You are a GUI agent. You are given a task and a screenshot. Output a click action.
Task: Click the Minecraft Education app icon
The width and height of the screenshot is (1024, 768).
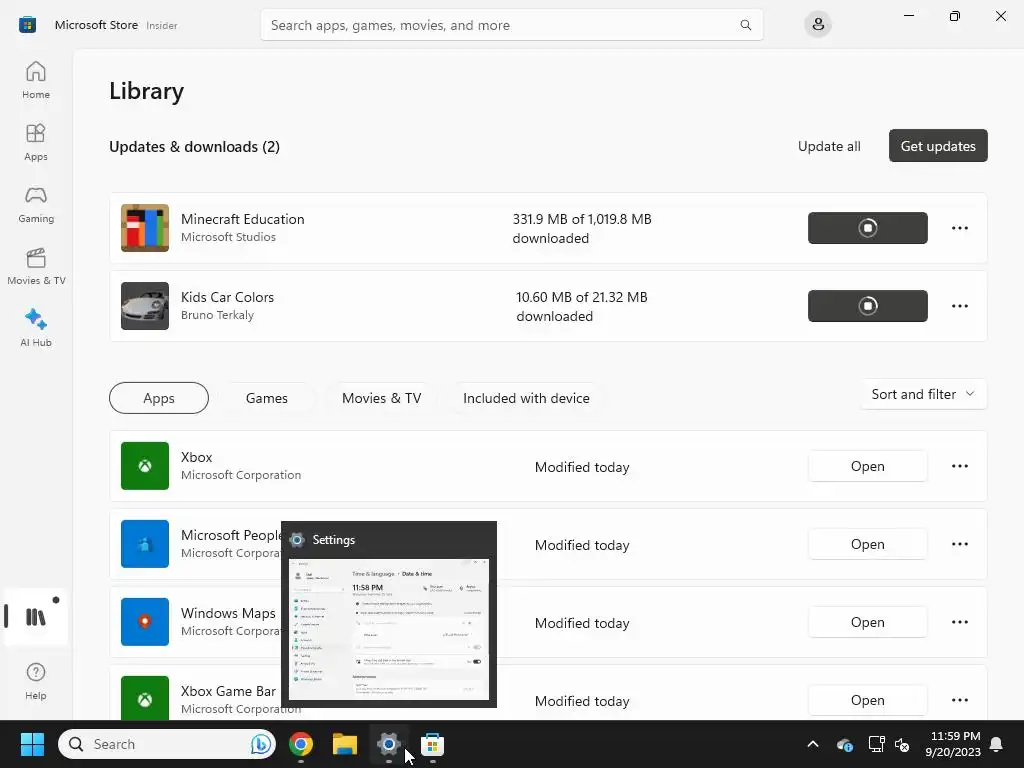click(145, 228)
